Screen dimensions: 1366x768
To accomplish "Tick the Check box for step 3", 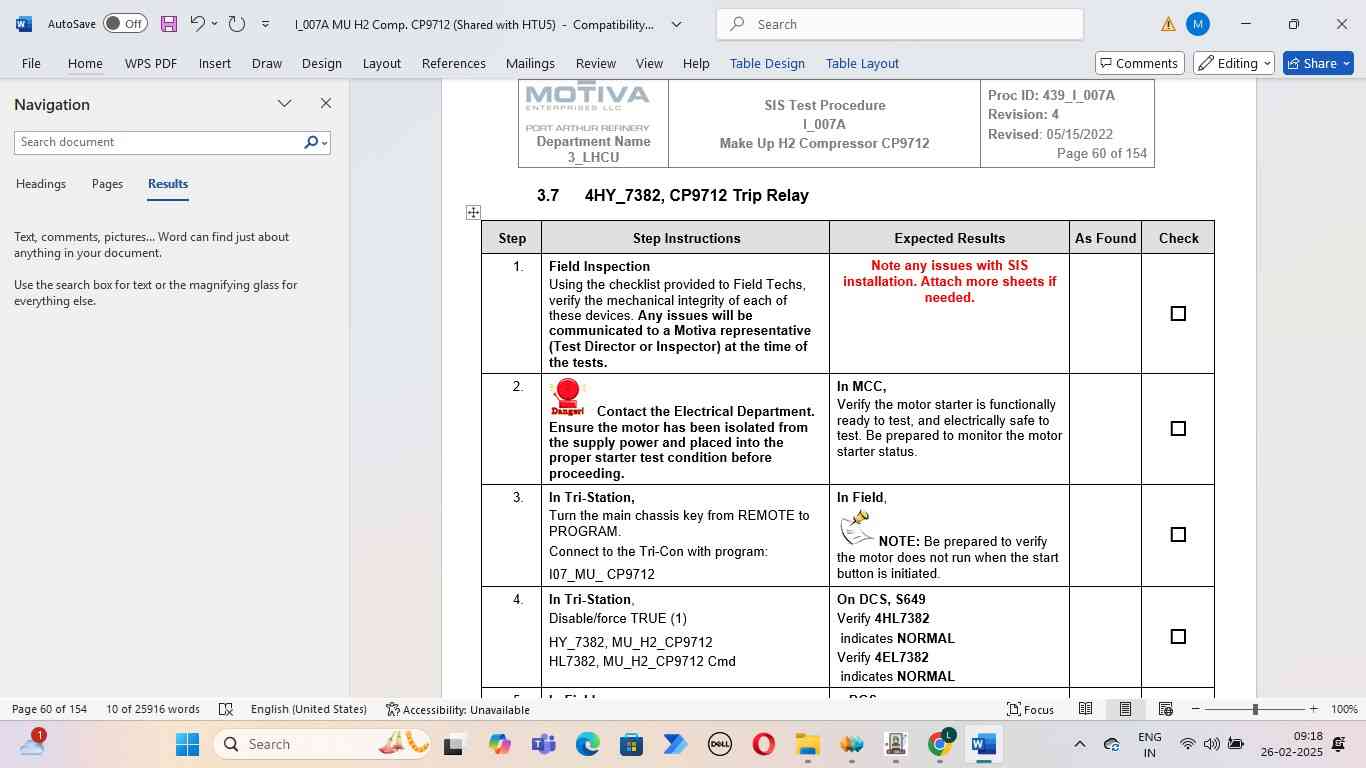I will coord(1178,535).
